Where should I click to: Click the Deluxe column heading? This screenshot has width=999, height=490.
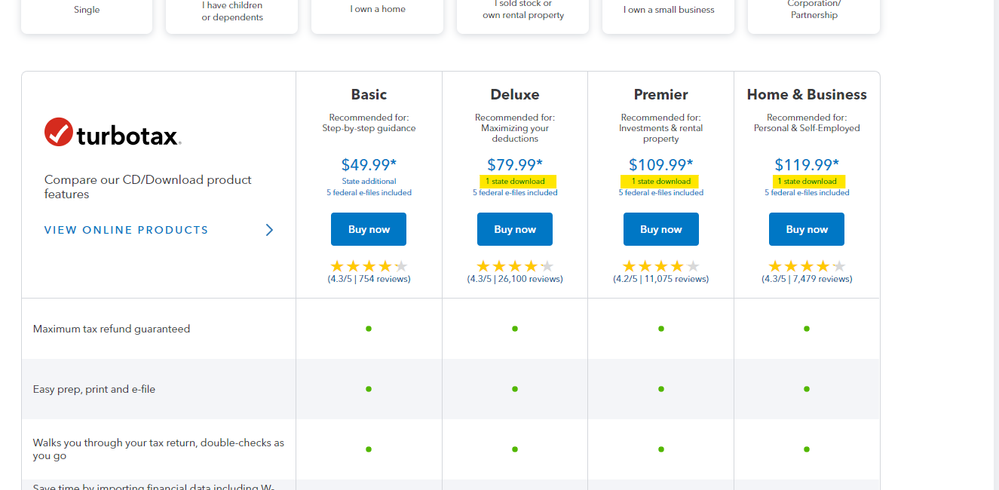point(515,94)
